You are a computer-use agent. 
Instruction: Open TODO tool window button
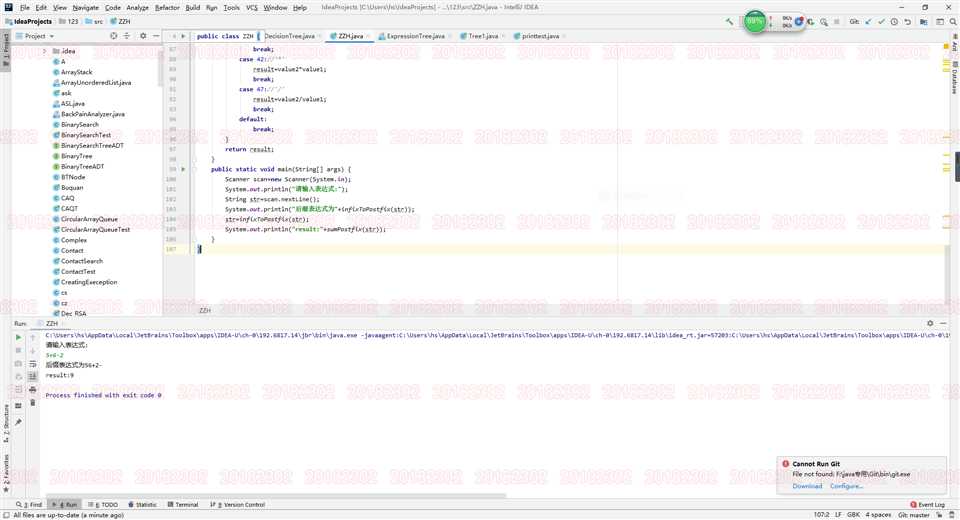pyautogui.click(x=103, y=505)
